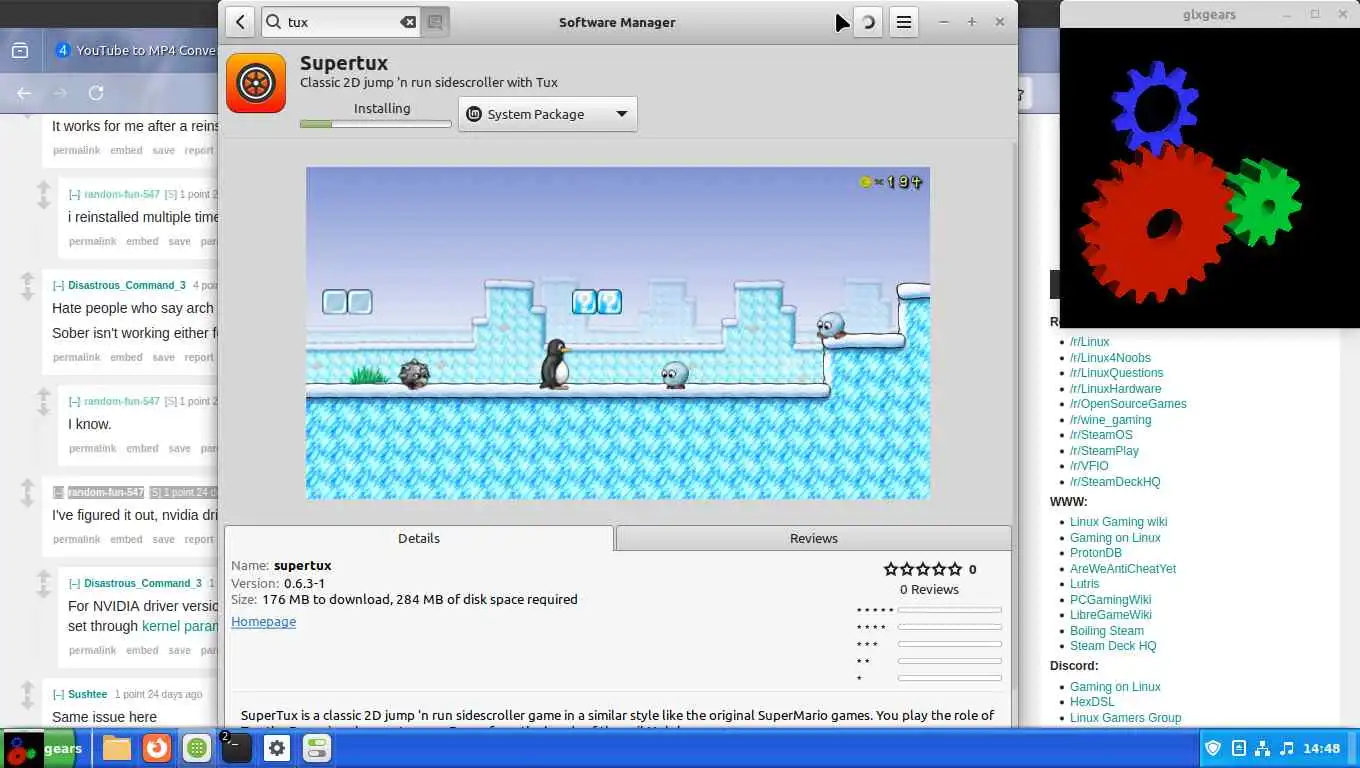This screenshot has width=1360, height=768.
Task: Downvote the 'Hate people who say arch' comment
Action: pos(27,296)
